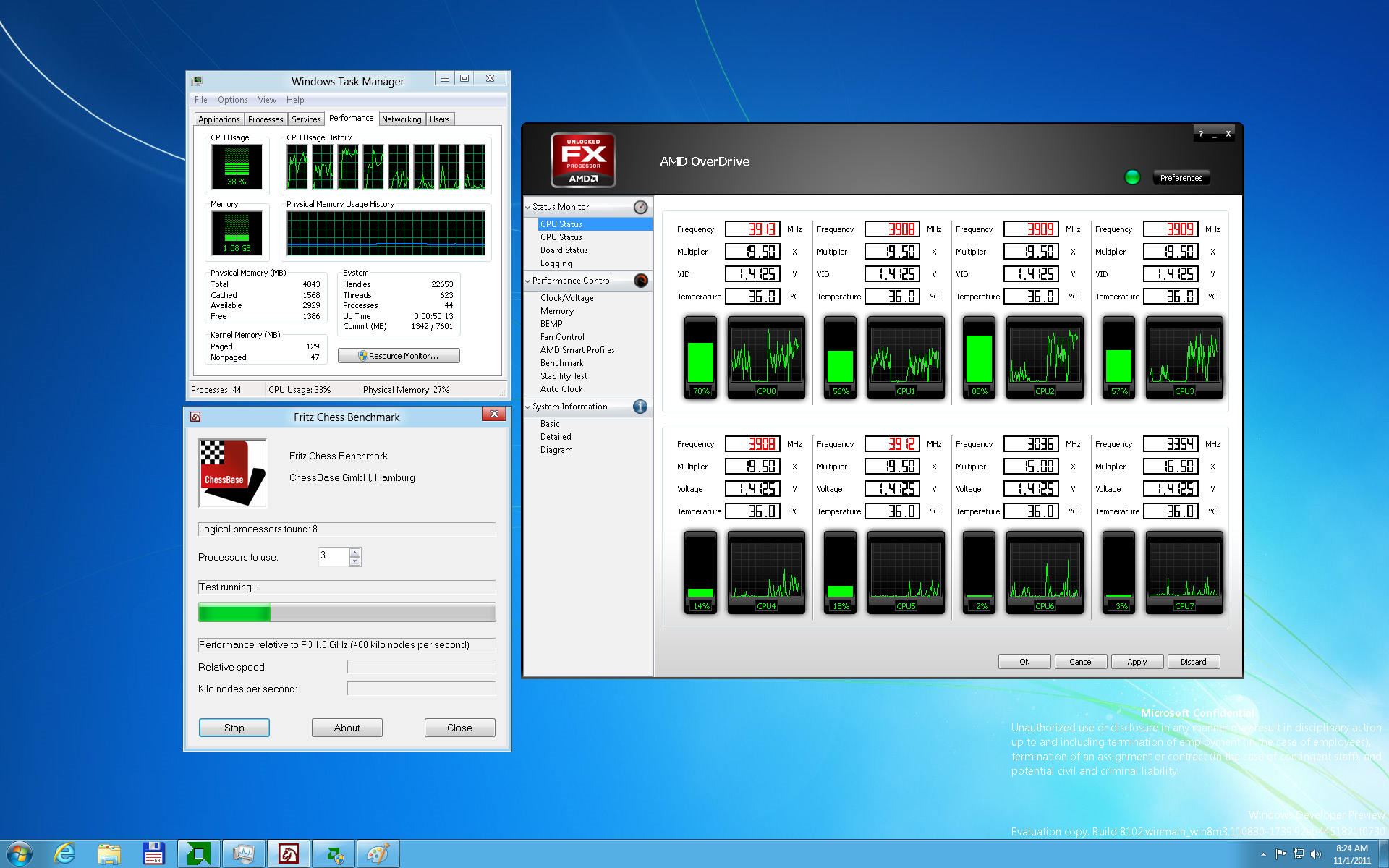Viewport: 1389px width, 868px height.
Task: Click the Fritz Chess Benchmark title icon
Action: click(195, 417)
